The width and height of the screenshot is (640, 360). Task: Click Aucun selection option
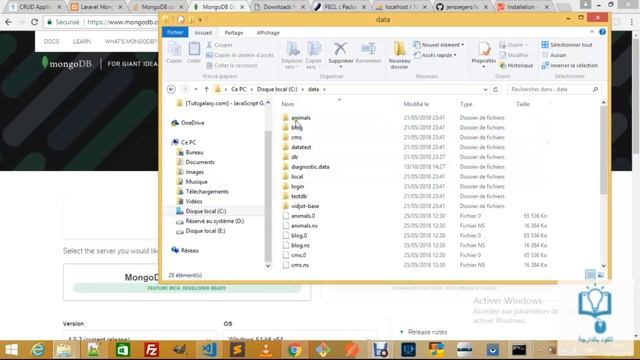click(x=554, y=55)
